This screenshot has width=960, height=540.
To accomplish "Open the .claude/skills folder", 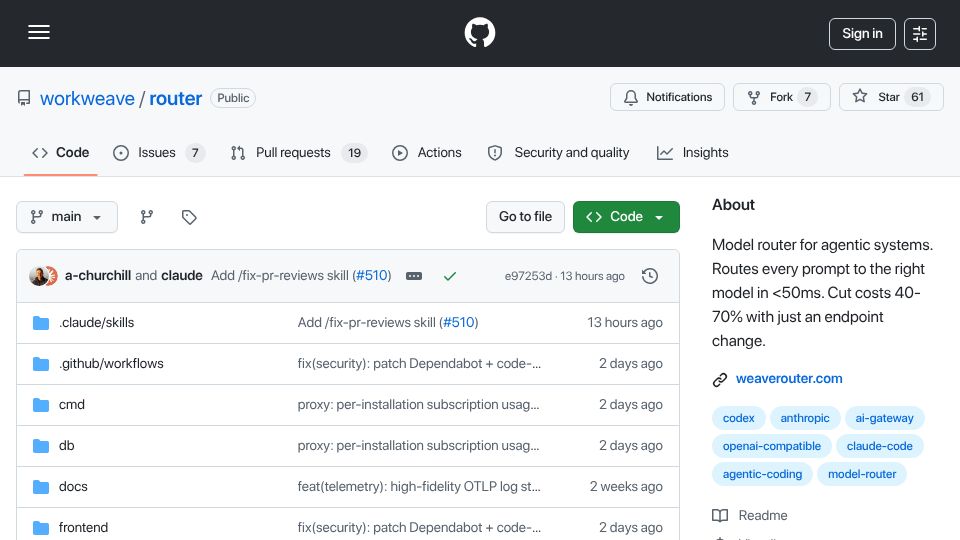I will click(x=96, y=323).
